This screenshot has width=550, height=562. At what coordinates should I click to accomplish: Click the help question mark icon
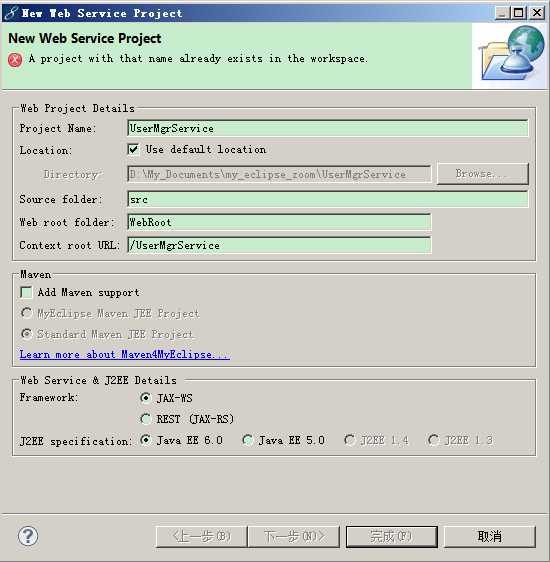coord(28,536)
